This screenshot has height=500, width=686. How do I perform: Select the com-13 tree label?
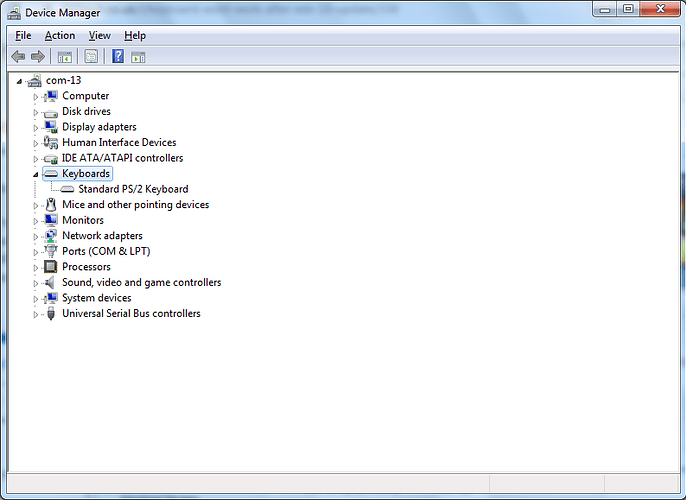(x=63, y=80)
